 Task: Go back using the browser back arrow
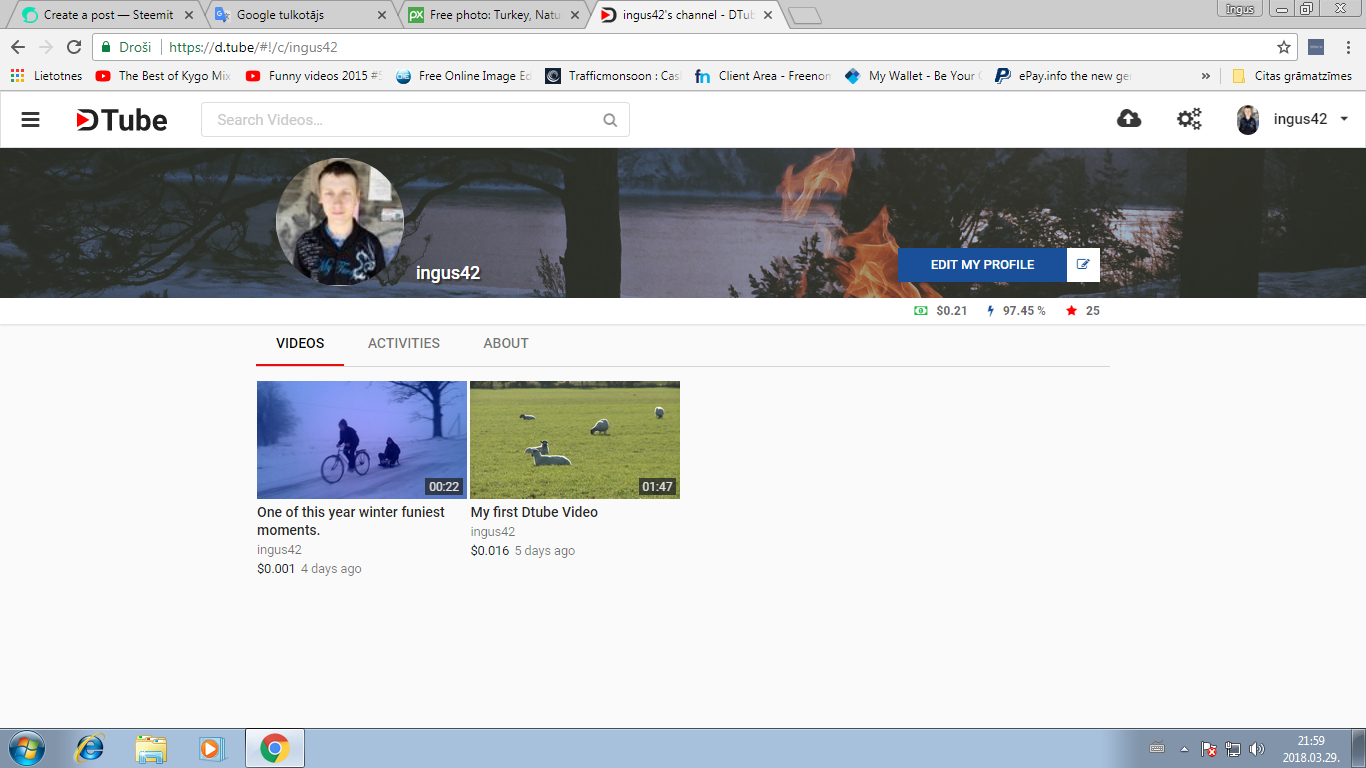coord(18,47)
